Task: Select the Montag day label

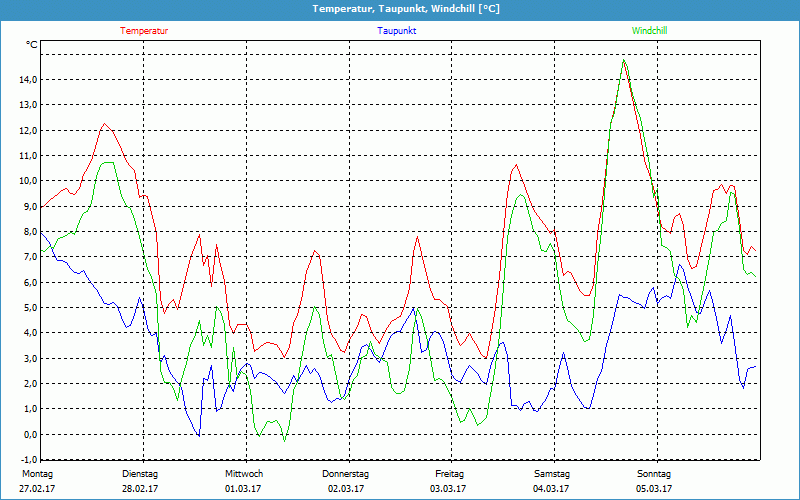Action: tap(36, 473)
